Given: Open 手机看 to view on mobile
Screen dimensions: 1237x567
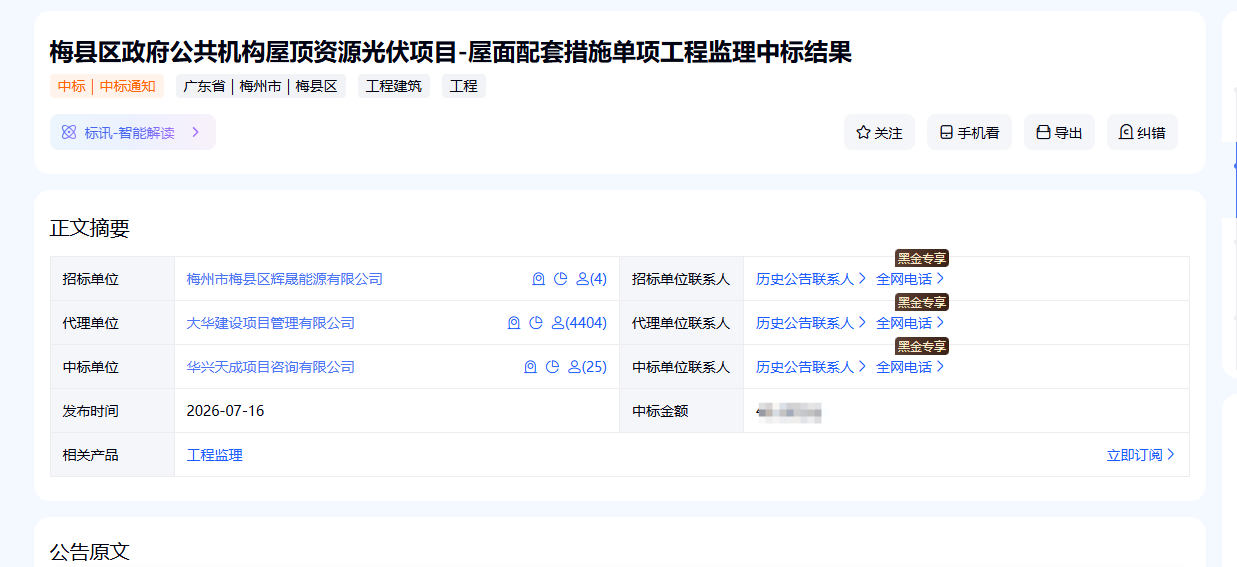Looking at the screenshot, I should (969, 132).
